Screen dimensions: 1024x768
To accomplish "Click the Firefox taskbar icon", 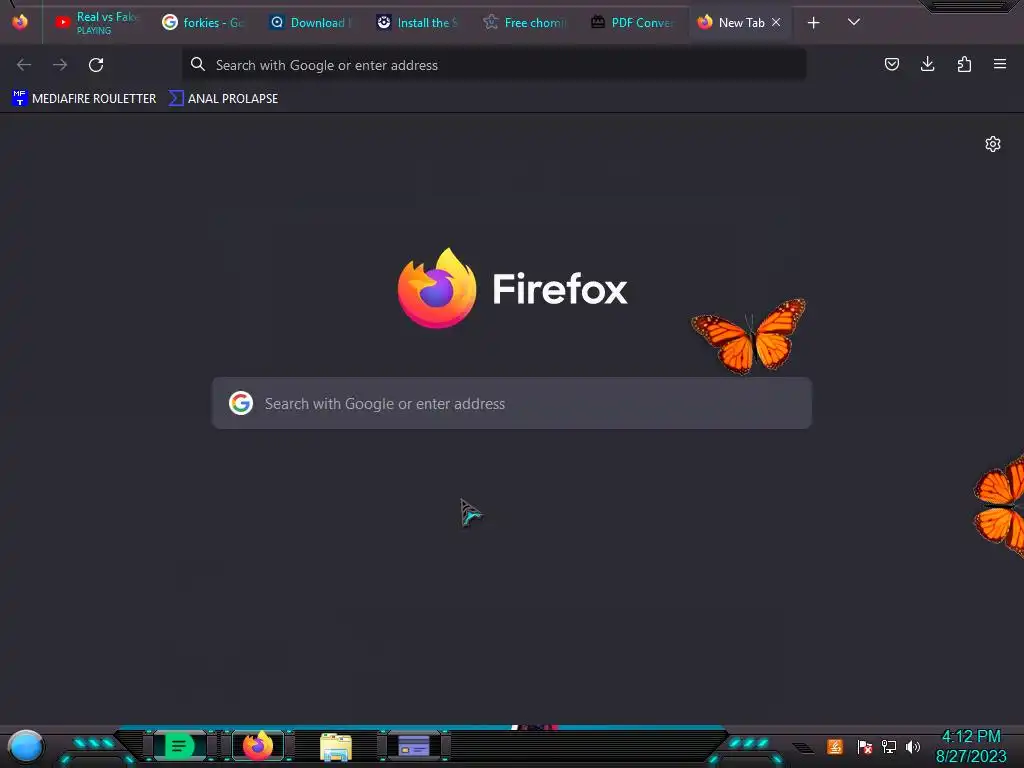I will tap(258, 746).
